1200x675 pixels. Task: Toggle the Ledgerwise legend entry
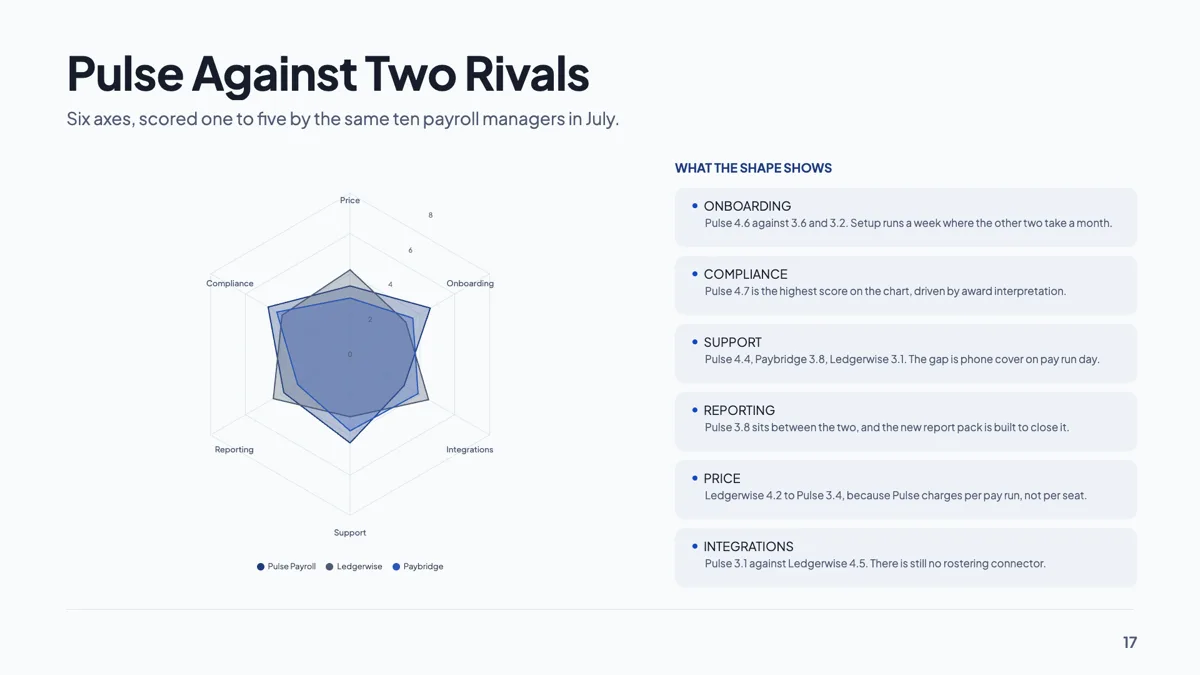(x=354, y=567)
